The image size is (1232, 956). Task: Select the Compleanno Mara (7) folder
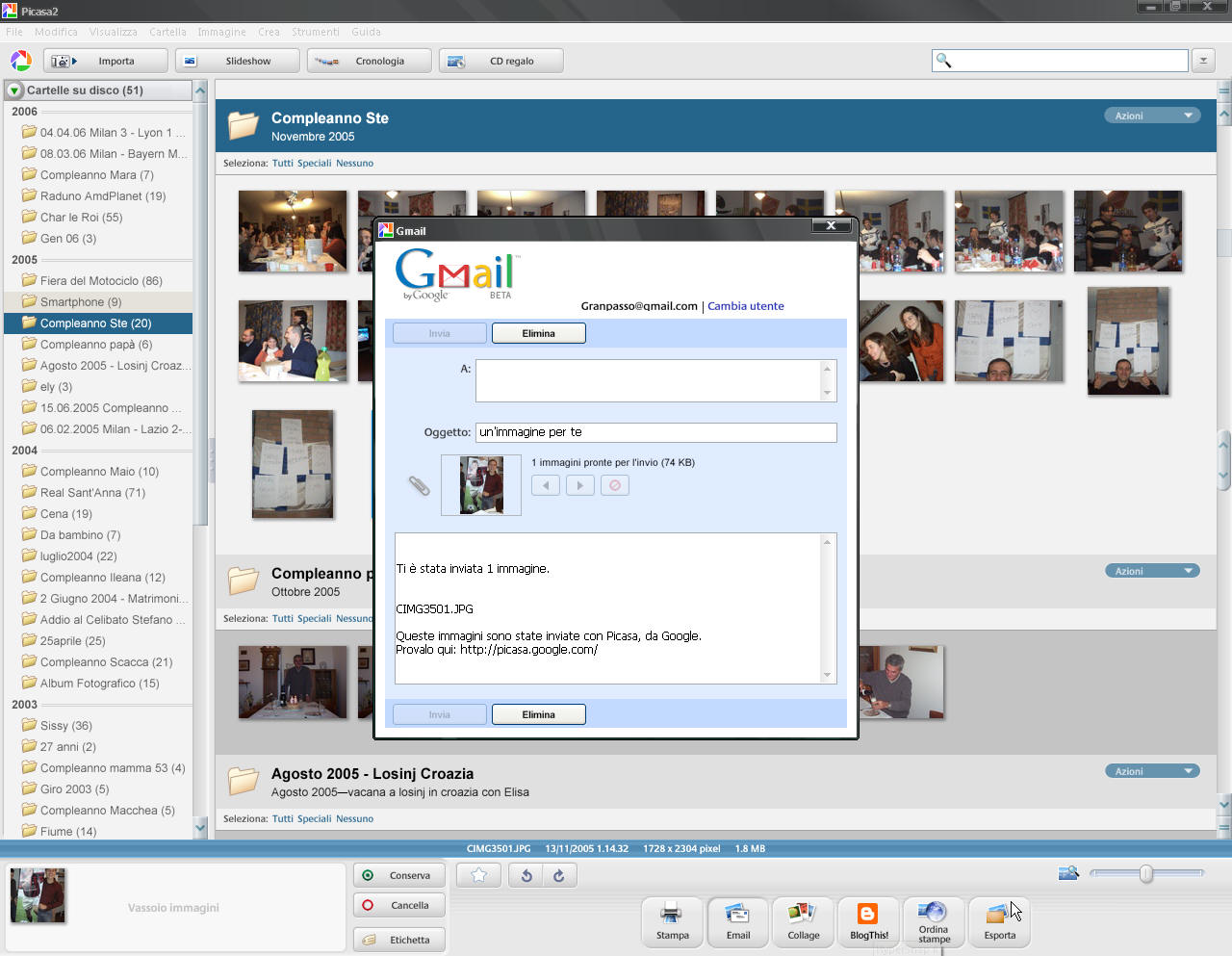98,175
